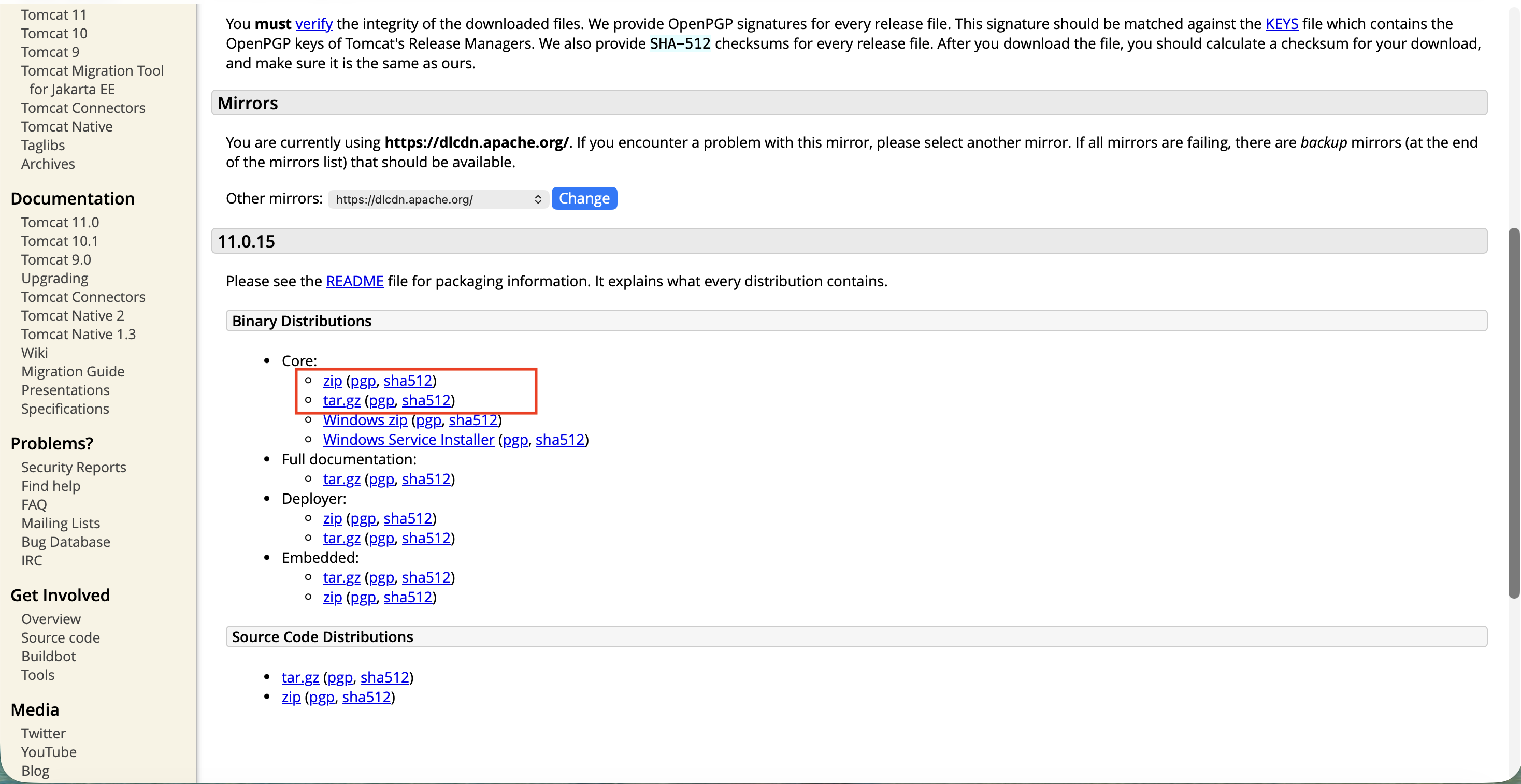Open the YouTube media link
Image resolution: width=1521 pixels, height=784 pixels.
pyautogui.click(x=48, y=752)
